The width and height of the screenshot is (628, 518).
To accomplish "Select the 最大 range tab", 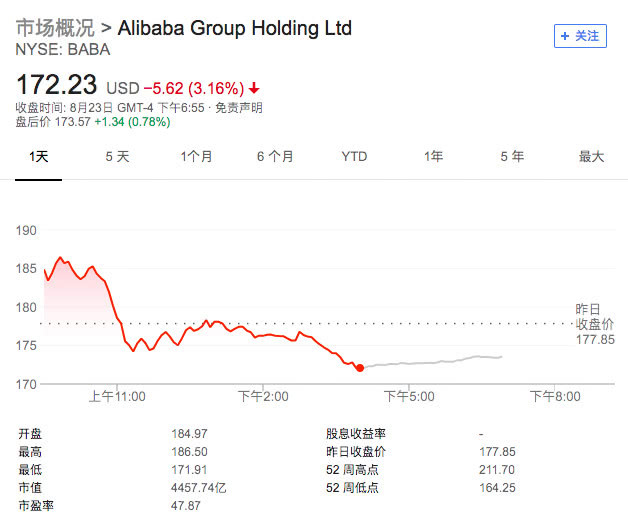I will click(x=591, y=157).
